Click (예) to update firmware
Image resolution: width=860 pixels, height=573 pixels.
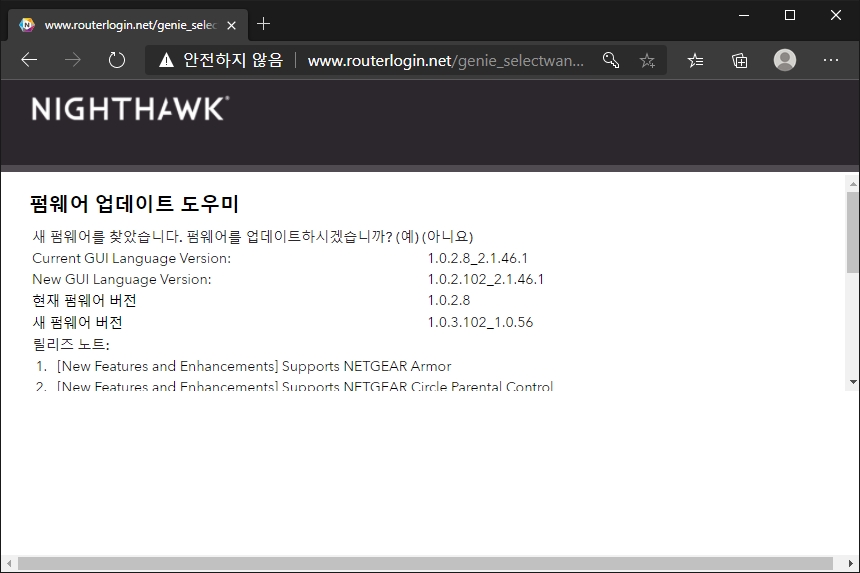coord(407,236)
